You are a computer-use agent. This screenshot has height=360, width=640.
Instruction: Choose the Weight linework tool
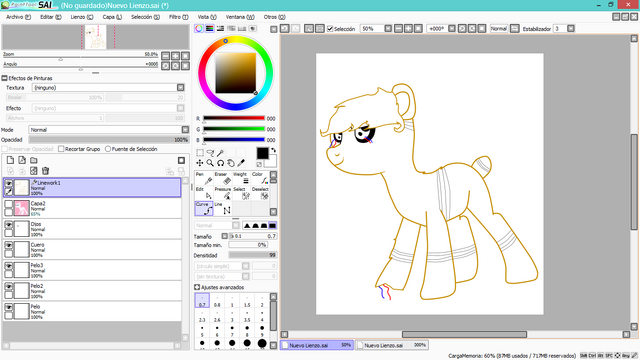pyautogui.click(x=241, y=178)
